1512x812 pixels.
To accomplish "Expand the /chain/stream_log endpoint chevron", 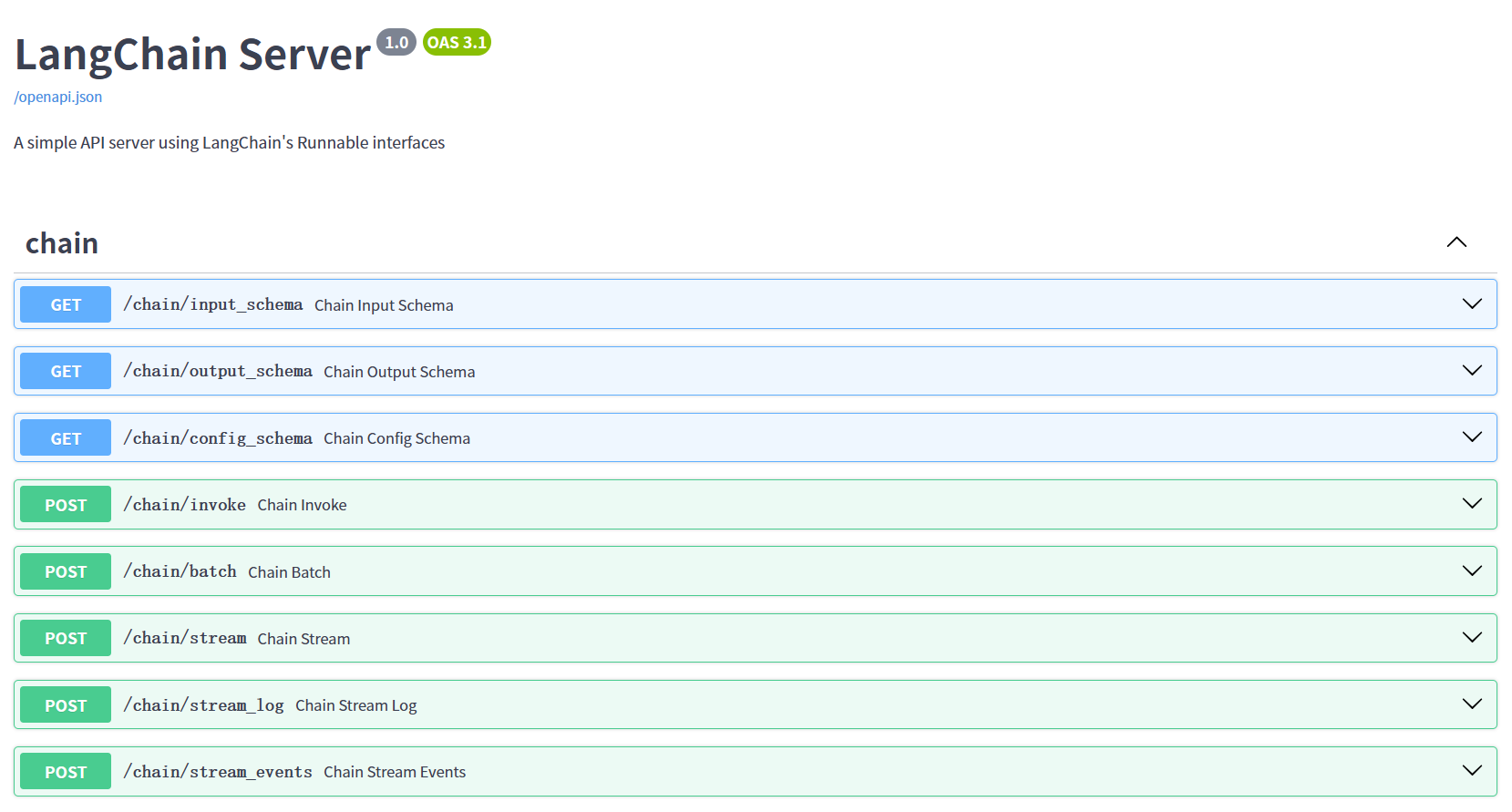I will [1472, 704].
